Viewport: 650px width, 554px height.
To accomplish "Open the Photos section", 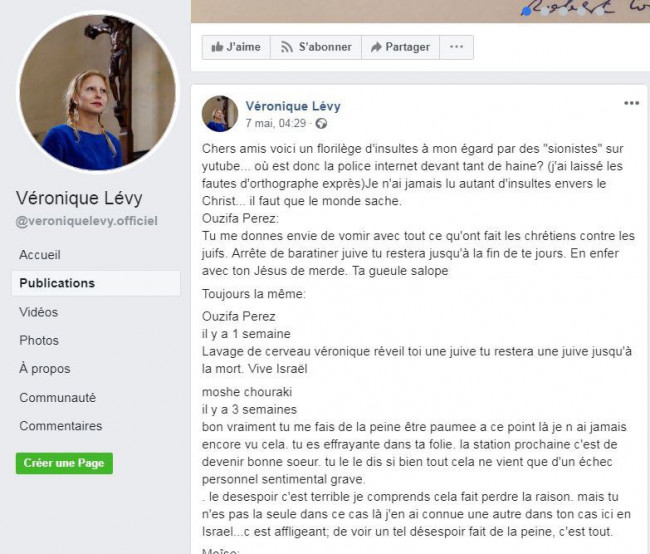I will point(39,340).
